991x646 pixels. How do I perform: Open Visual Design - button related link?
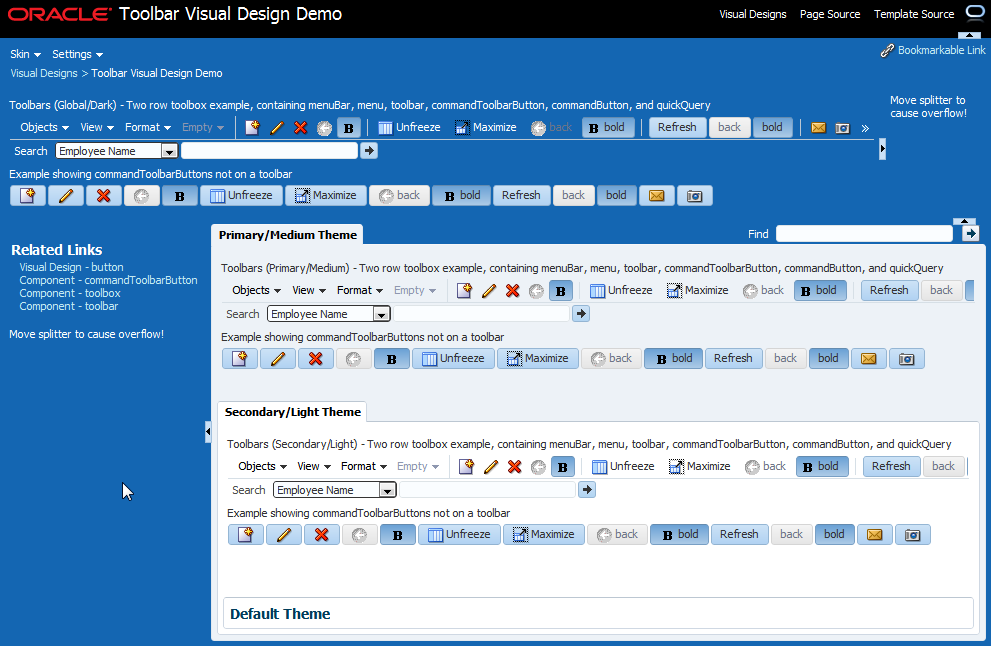click(71, 267)
